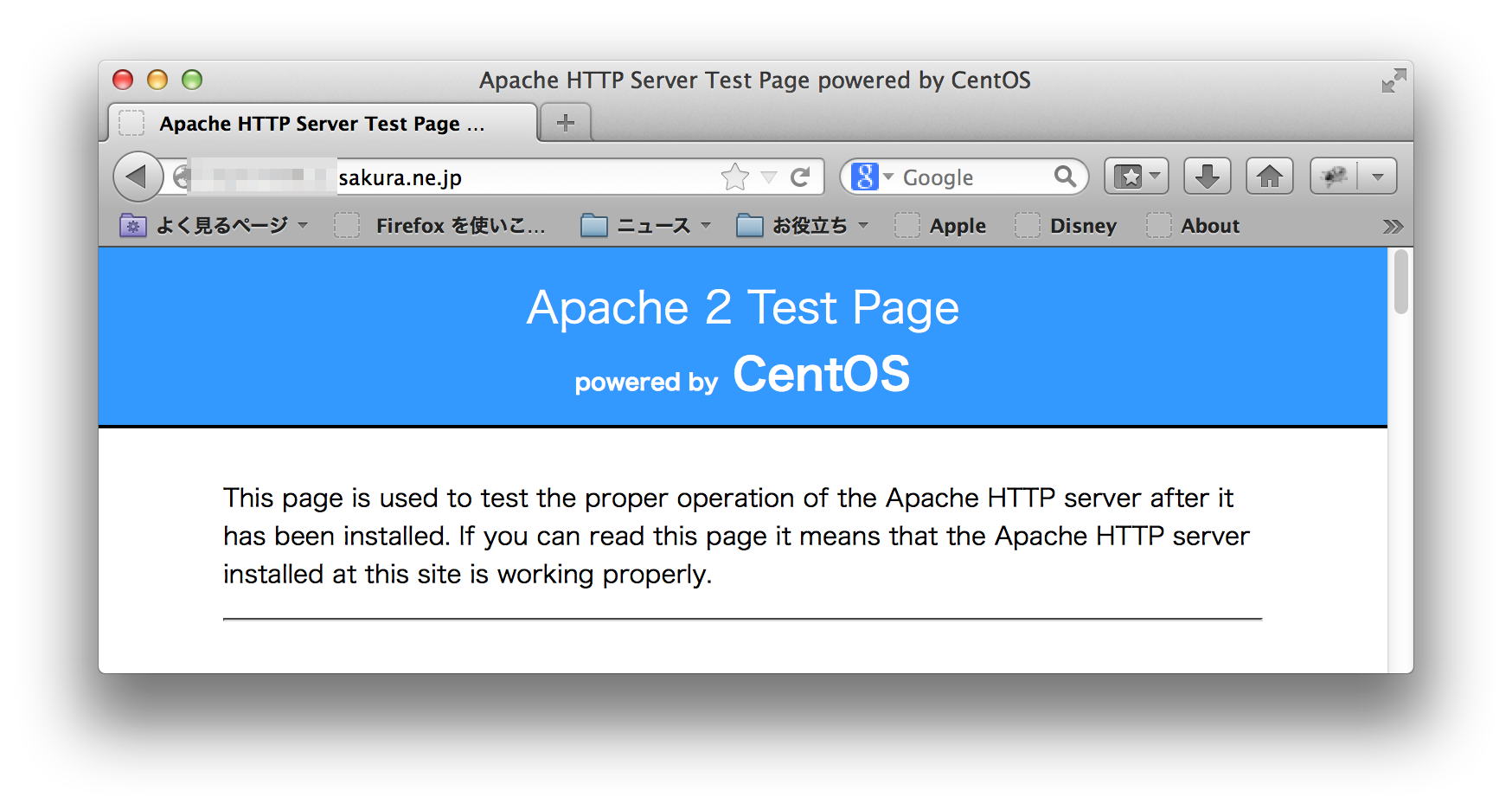Open the bookmarks menu button

coord(1137,177)
